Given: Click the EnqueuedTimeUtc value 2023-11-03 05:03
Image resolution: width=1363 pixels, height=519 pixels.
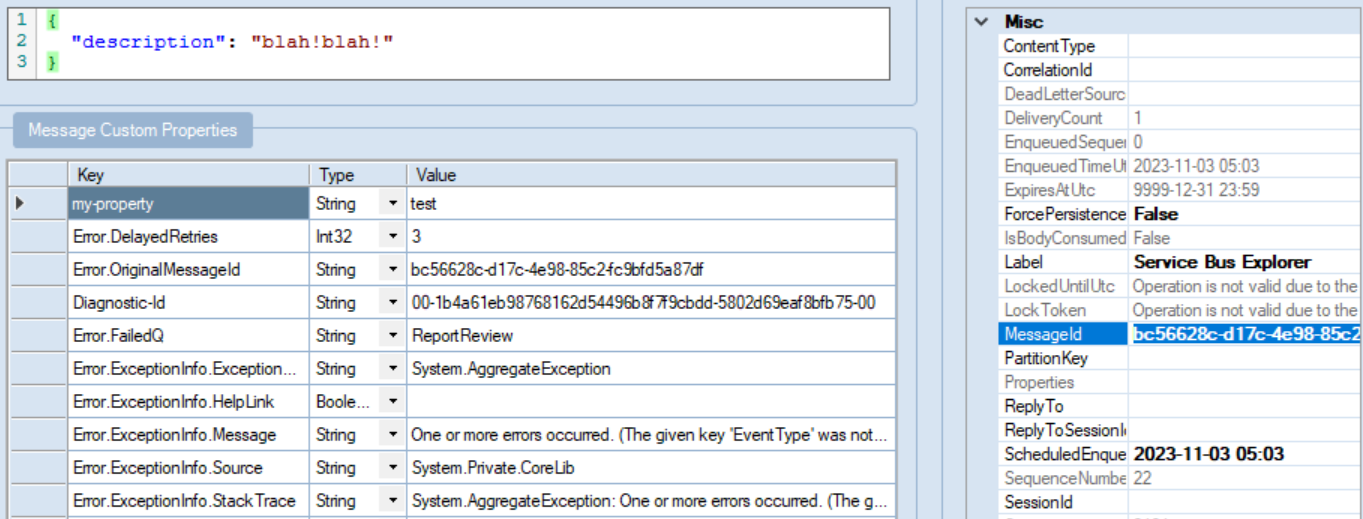Looking at the screenshot, I should tap(1245, 166).
